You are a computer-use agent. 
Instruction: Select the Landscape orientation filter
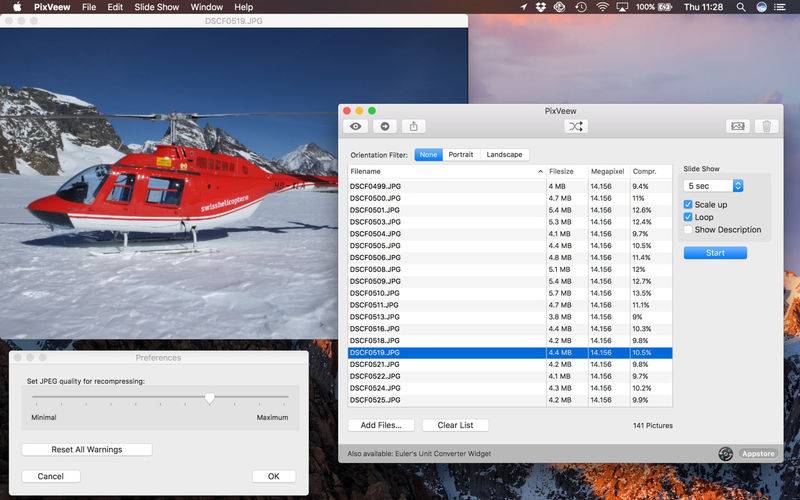click(504, 155)
